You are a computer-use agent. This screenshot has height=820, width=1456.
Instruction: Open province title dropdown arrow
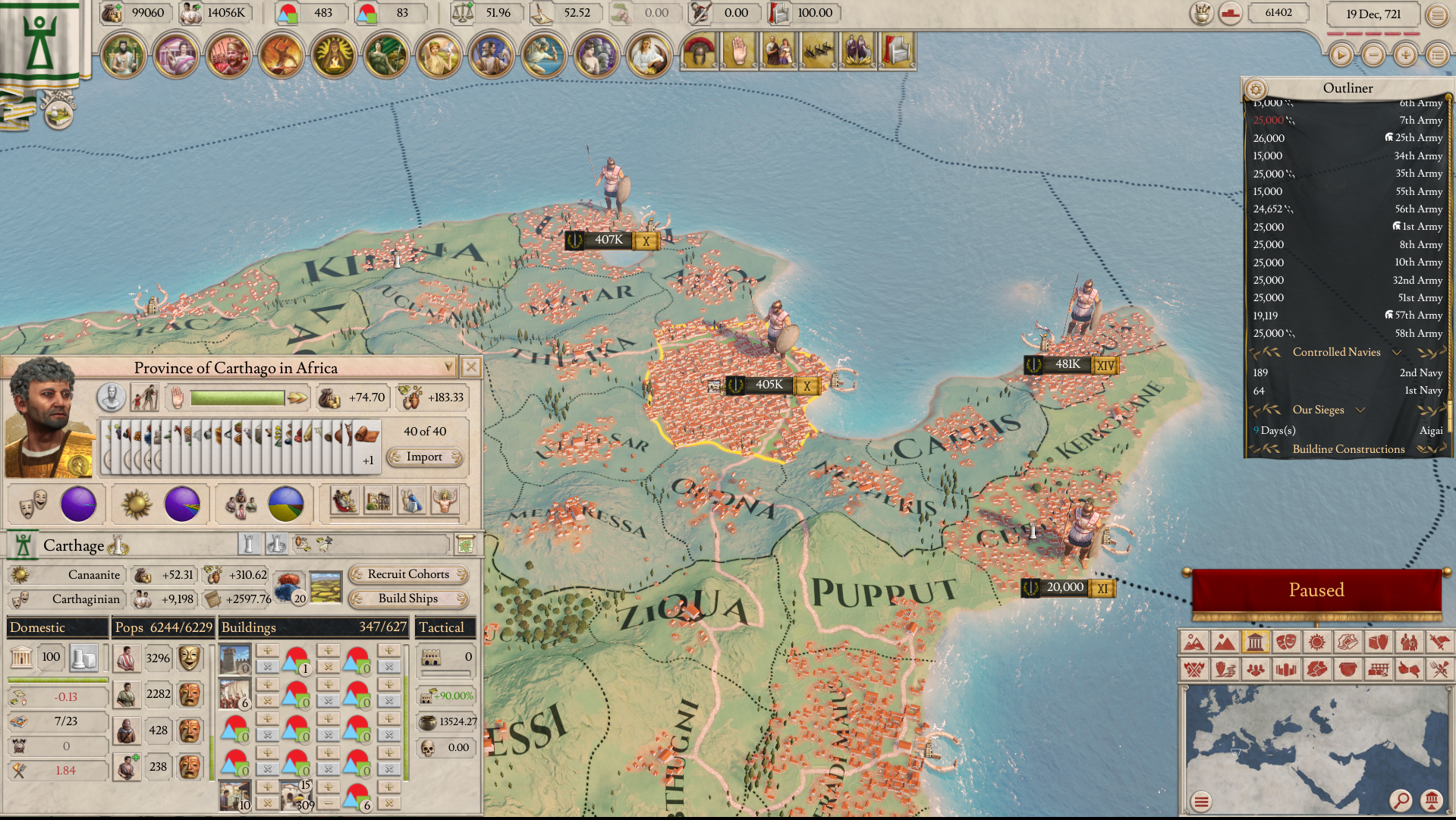tap(448, 367)
